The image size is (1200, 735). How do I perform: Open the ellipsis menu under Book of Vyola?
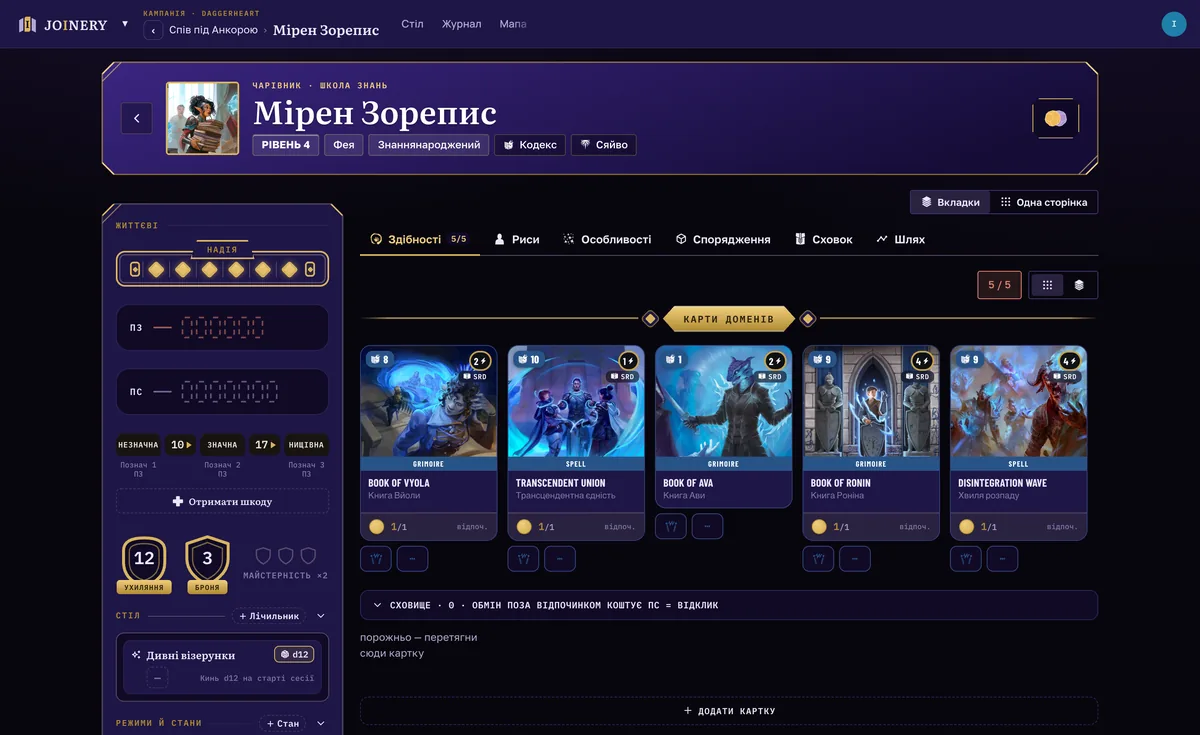point(412,559)
